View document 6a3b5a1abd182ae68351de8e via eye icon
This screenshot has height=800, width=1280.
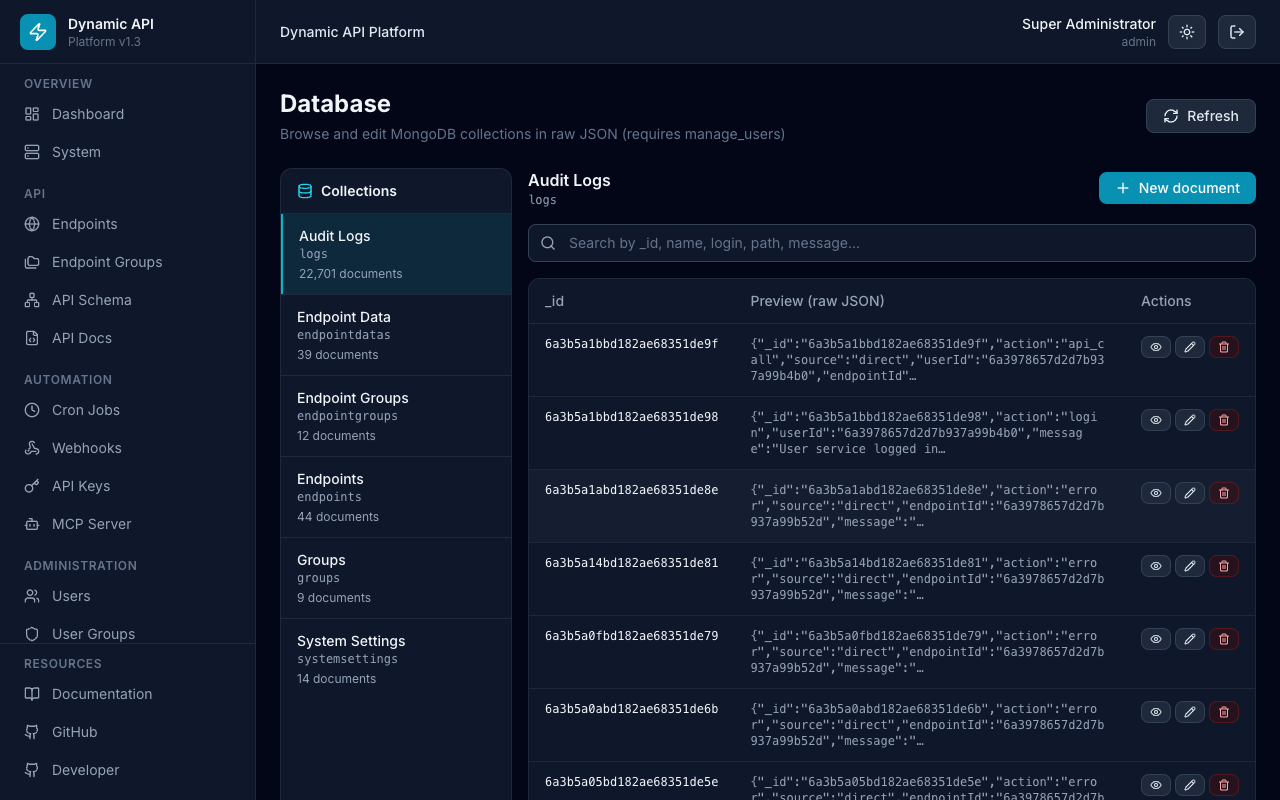pyautogui.click(x=1156, y=493)
